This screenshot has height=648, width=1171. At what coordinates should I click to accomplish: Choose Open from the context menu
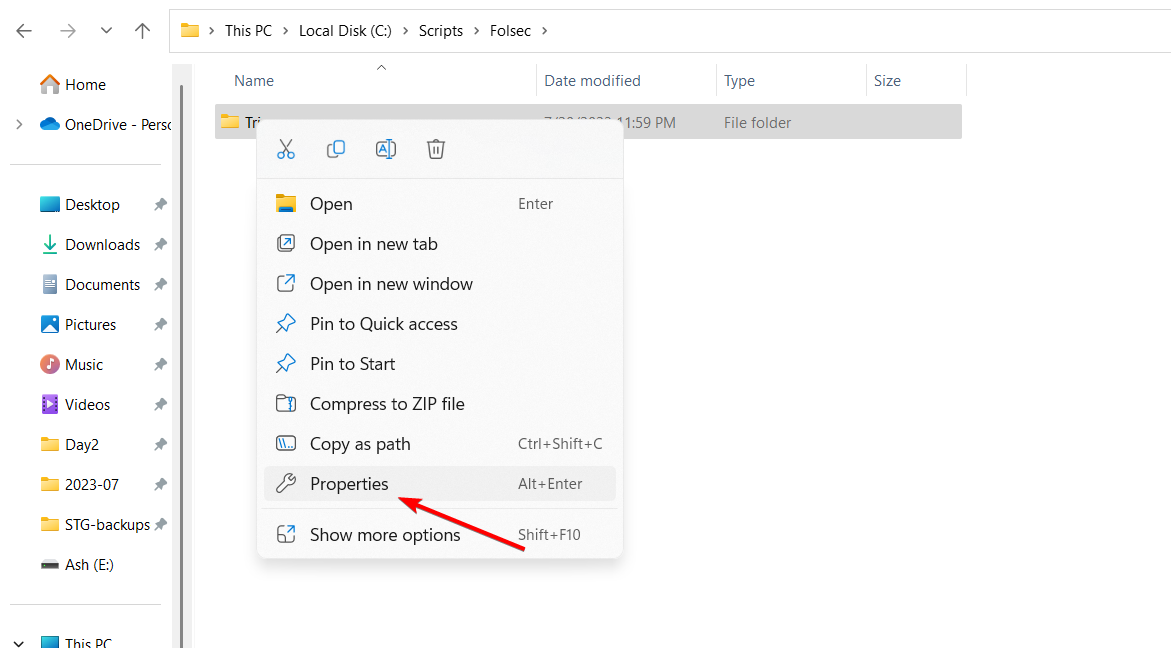(x=440, y=204)
